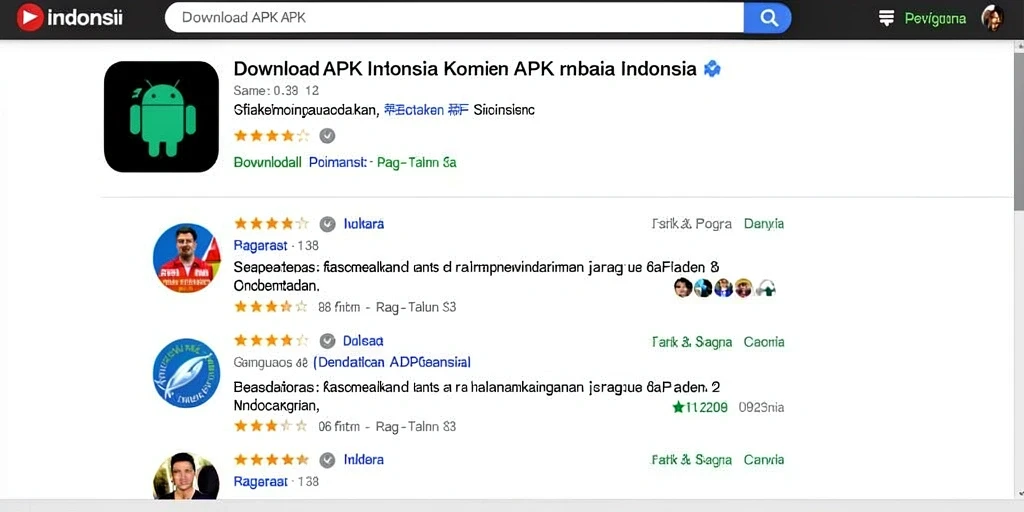
Task: Click the green star beside 112209
Action: tap(678, 408)
